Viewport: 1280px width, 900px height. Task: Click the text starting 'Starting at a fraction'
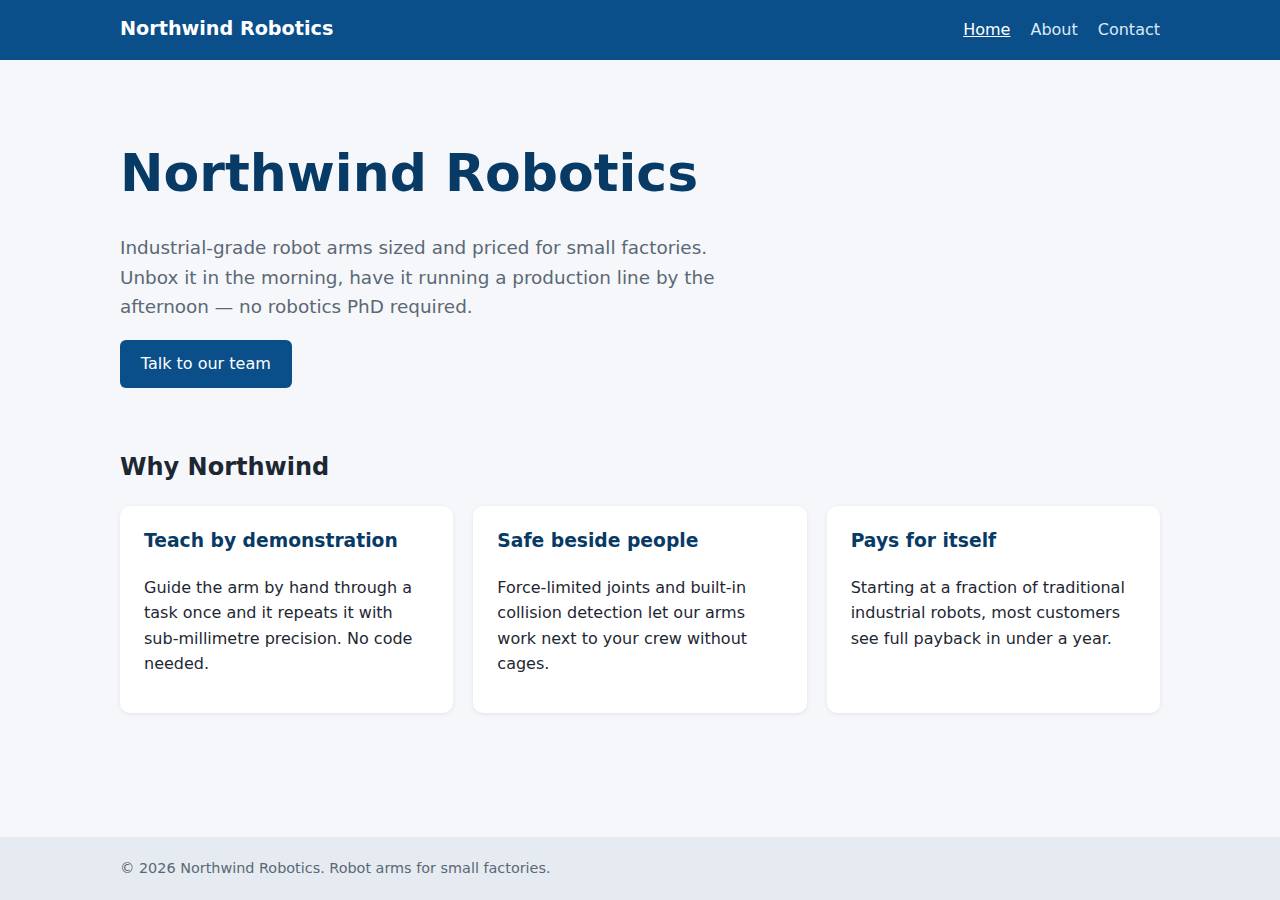[987, 612]
